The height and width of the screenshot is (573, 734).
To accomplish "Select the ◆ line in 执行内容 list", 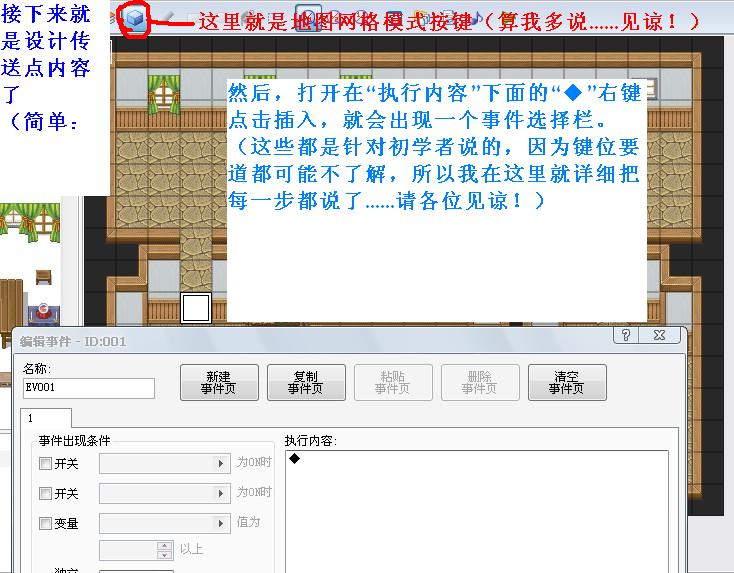I will click(477, 459).
